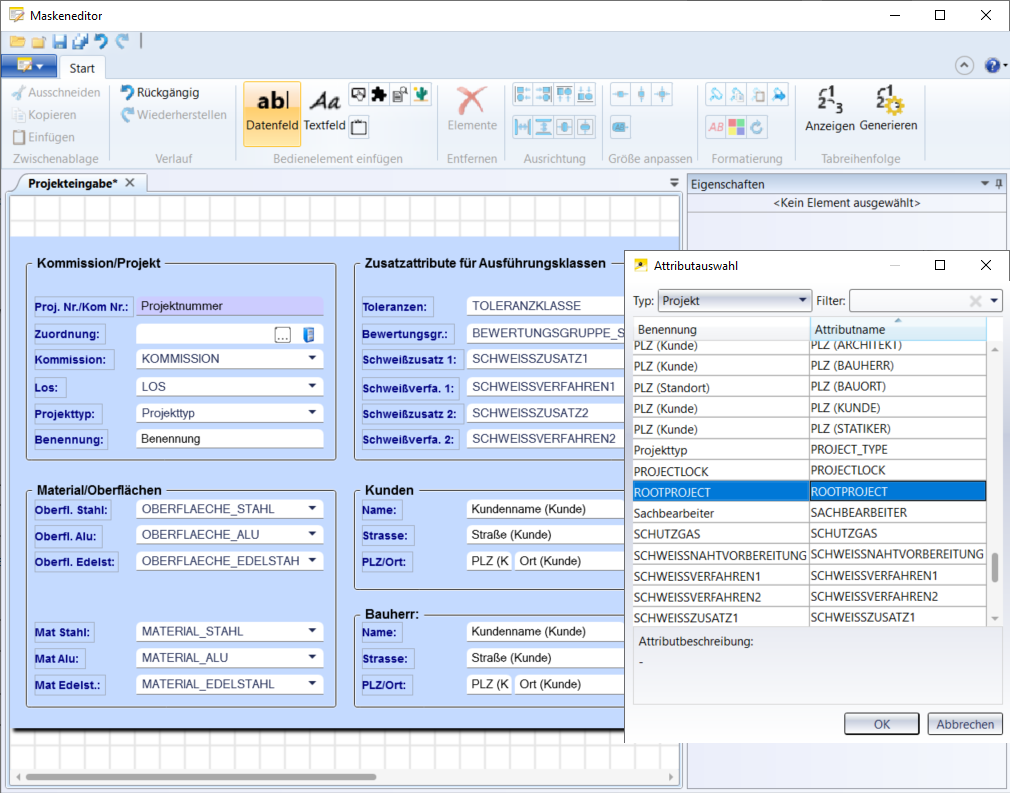The width and height of the screenshot is (1010, 793).
Task: Click the Abbrechen button
Action: [x=965, y=724]
